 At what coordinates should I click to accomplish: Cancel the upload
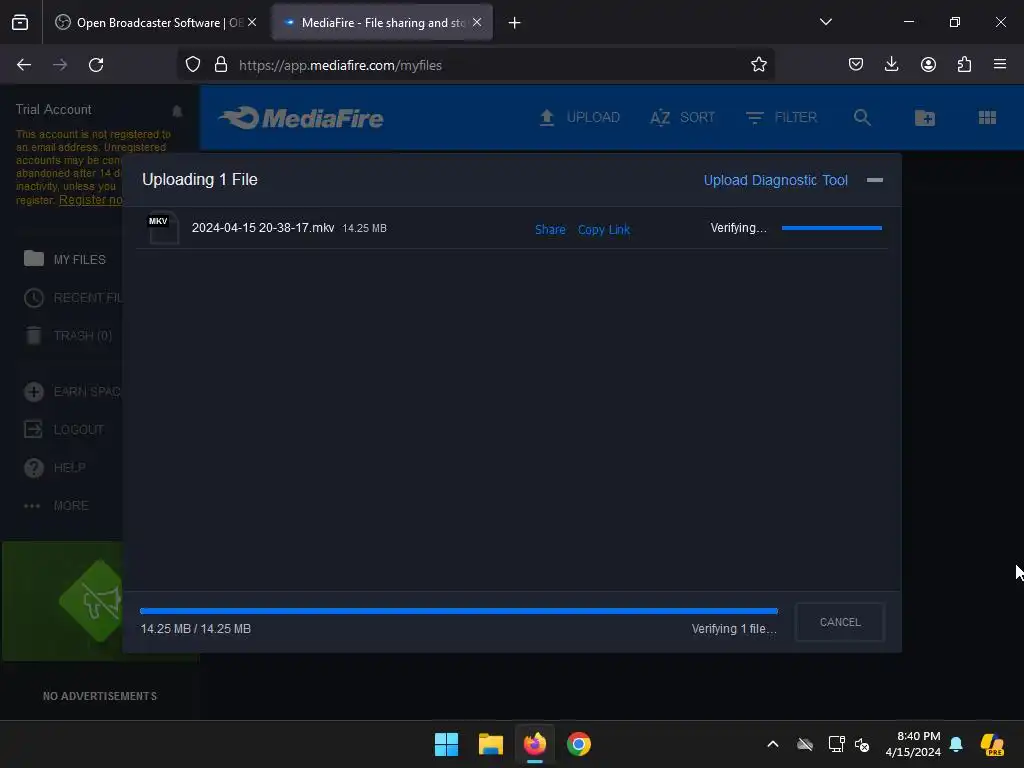(x=840, y=622)
